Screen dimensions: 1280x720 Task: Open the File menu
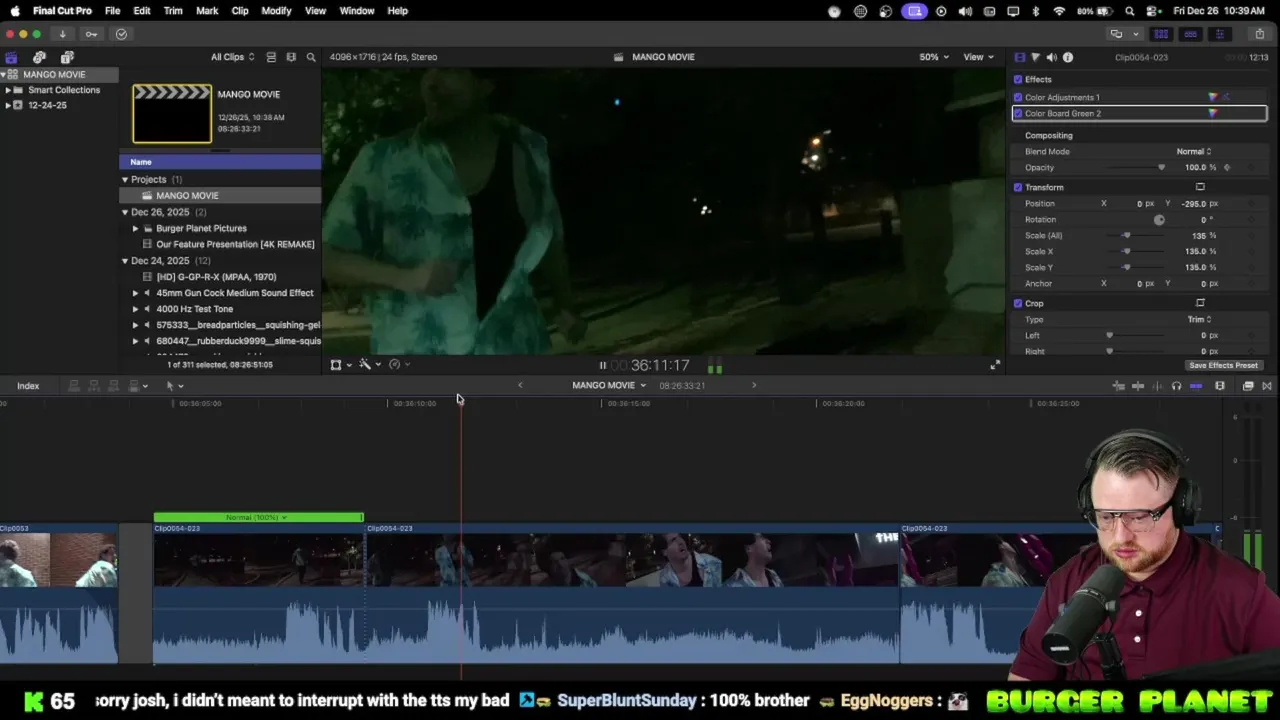[113, 10]
